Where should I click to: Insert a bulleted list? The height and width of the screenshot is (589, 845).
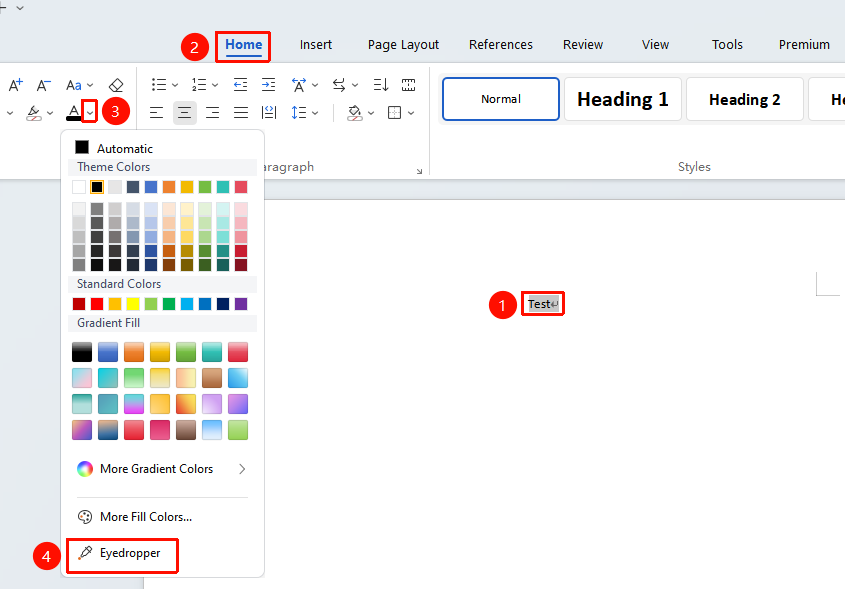pos(158,85)
